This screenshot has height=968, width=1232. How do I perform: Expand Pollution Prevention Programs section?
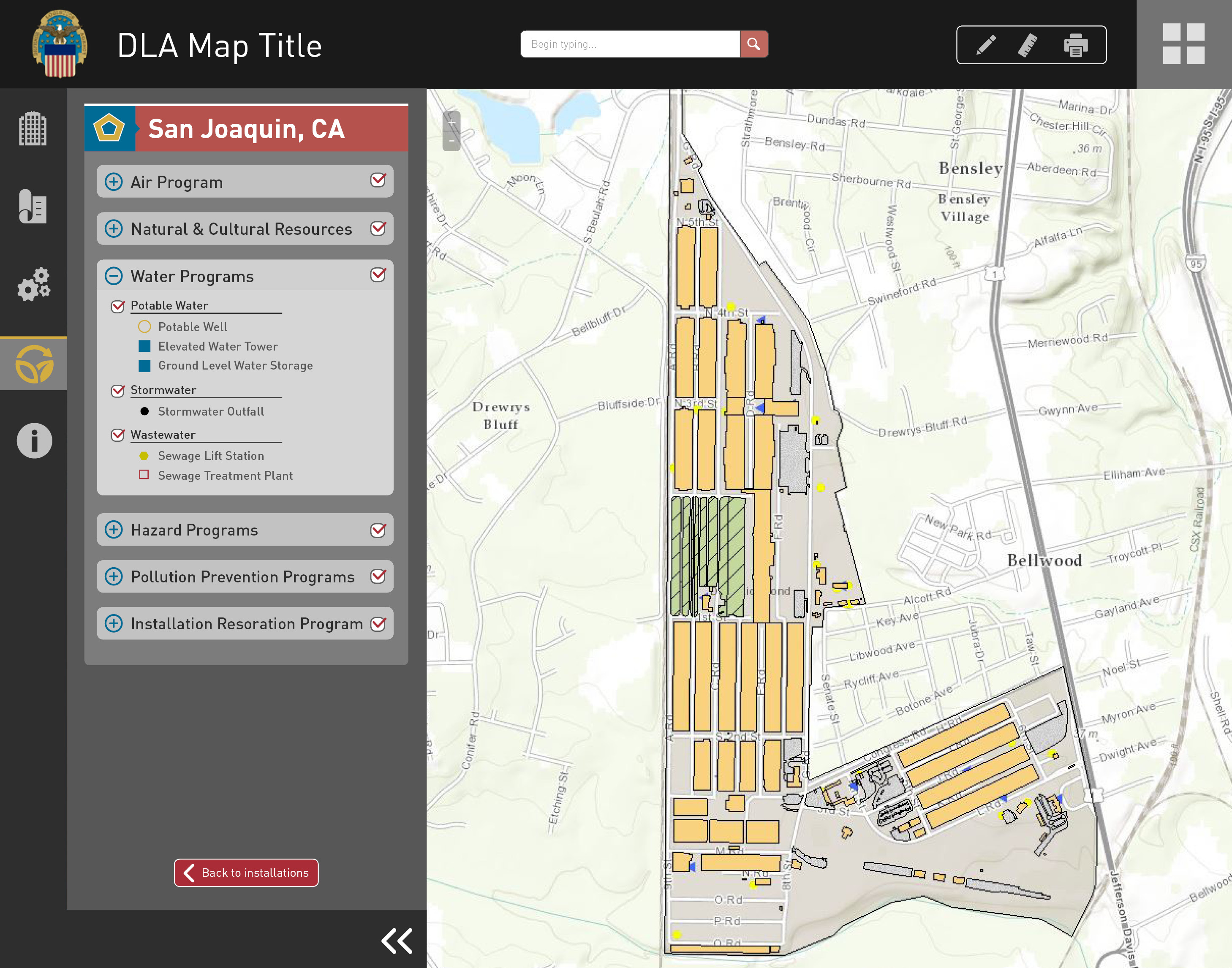coord(114,576)
